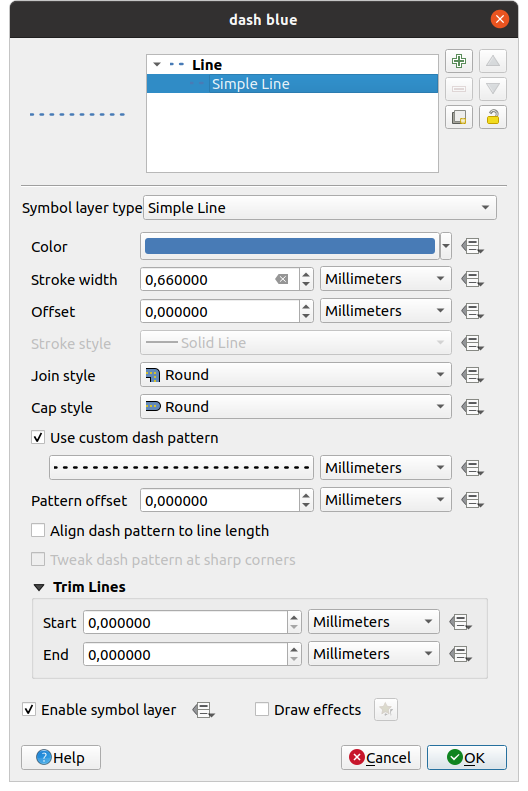Viewport: 528px width, 791px height.
Task: Open Draw effects customize star button
Action: (x=386, y=710)
